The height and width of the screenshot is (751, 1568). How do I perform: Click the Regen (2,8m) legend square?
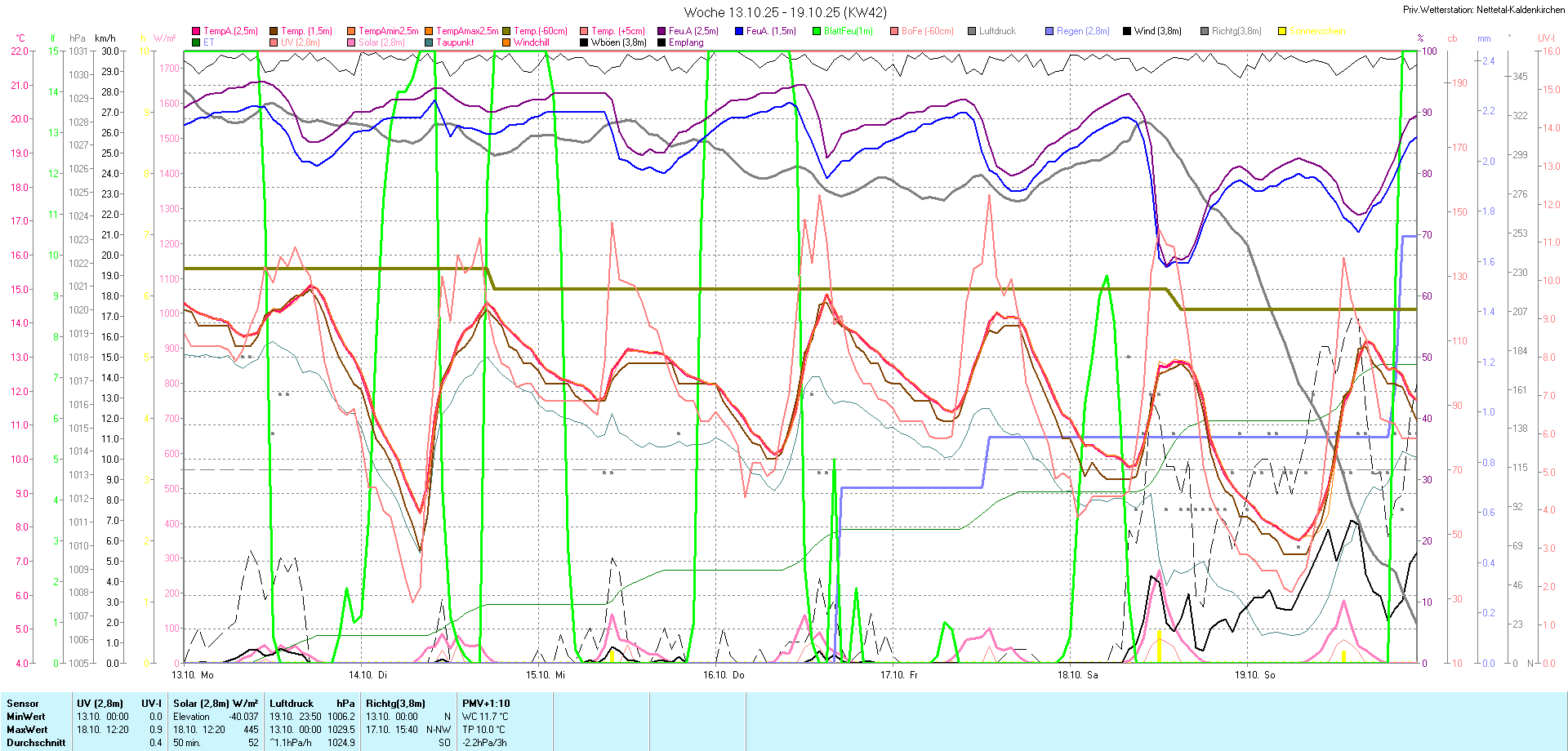pos(1049,31)
